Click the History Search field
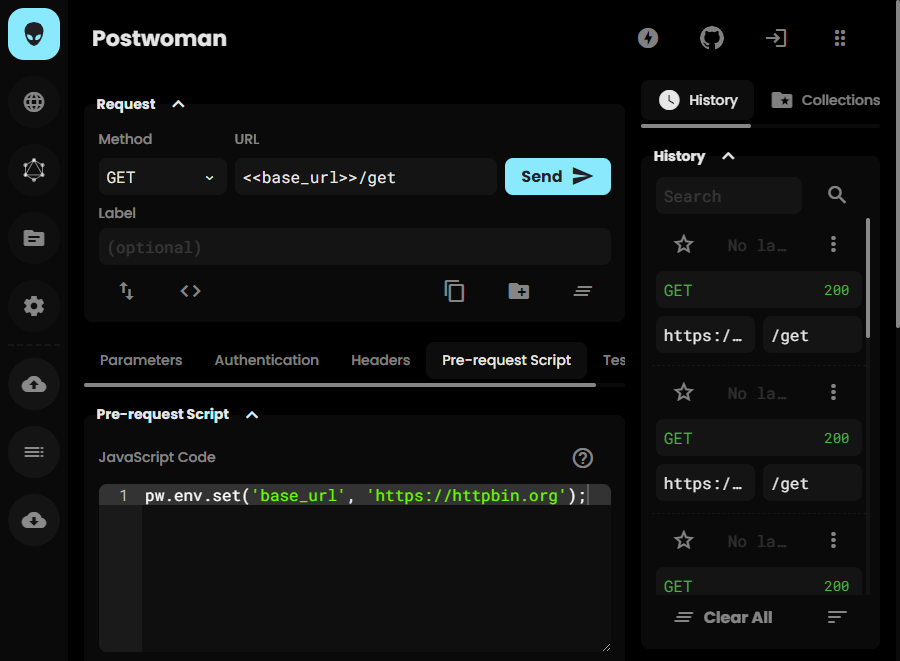Image resolution: width=900 pixels, height=661 pixels. coord(729,196)
